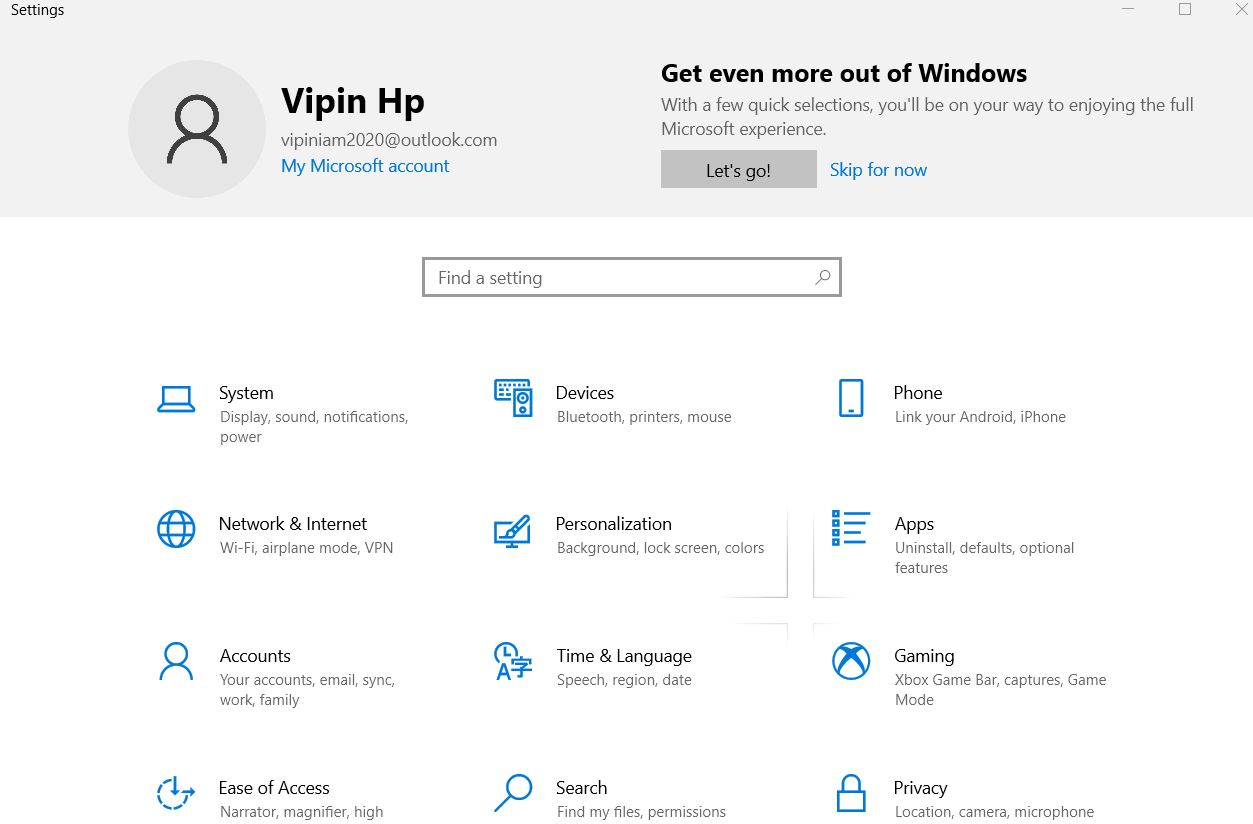The image size is (1253, 824).
Task: Choose Skip for now link
Action: coord(878,170)
